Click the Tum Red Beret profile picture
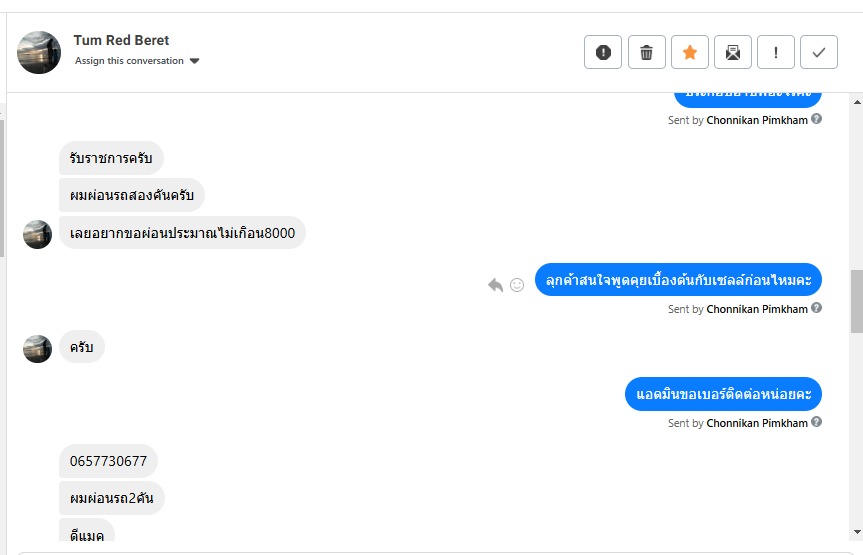 39,52
